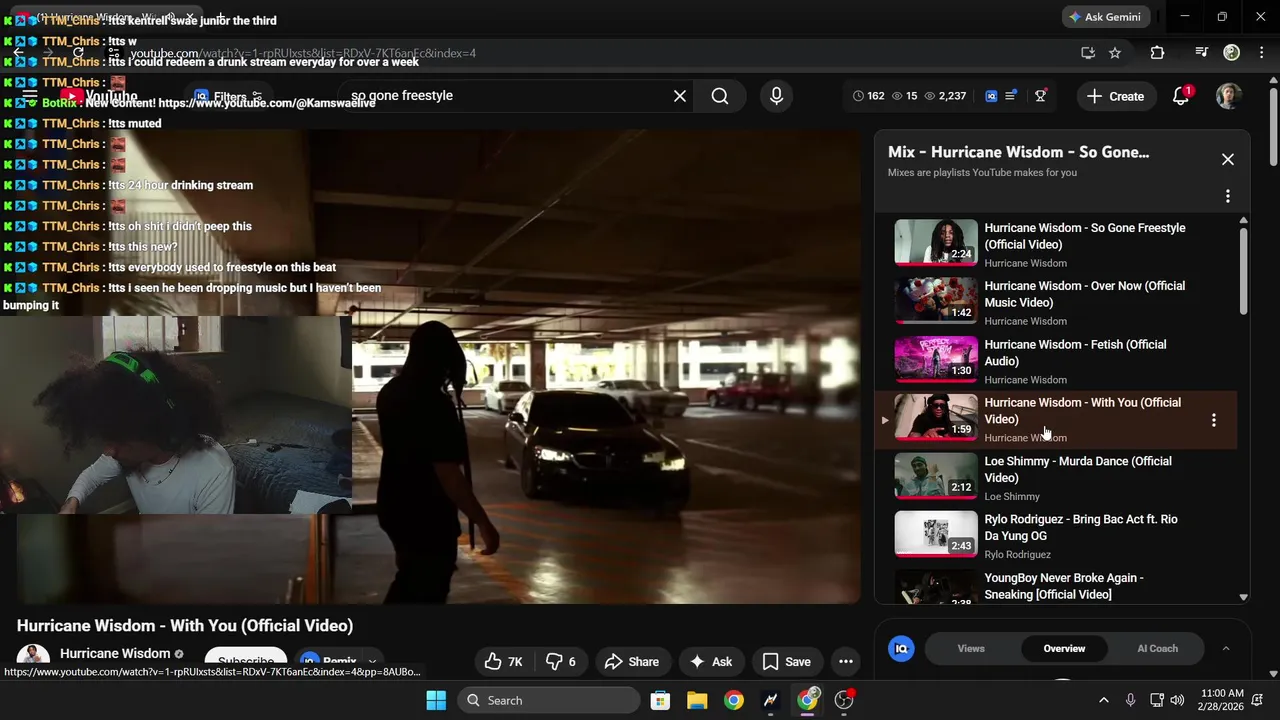This screenshot has width=1280, height=720.
Task: Open vidIQ list icon with blue dot
Action: click(x=1010, y=95)
